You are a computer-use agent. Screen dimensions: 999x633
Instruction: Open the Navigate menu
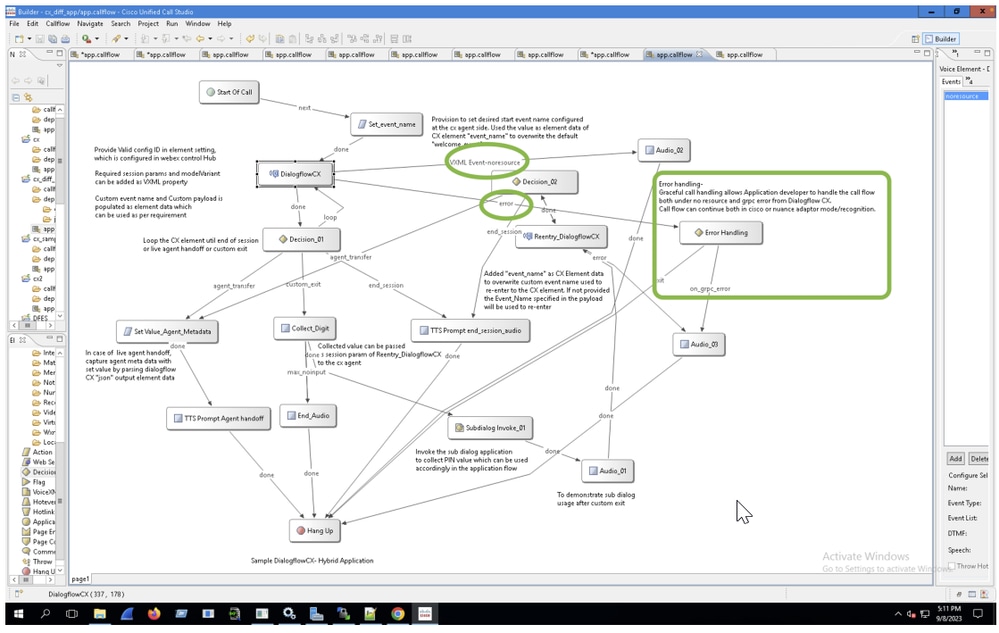(x=90, y=24)
